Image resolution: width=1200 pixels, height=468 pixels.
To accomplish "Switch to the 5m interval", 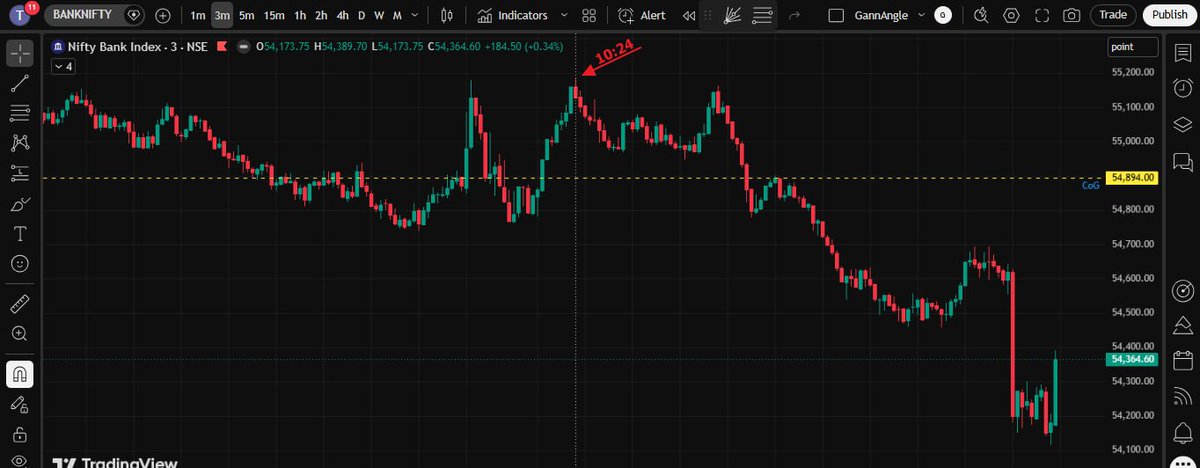I will point(246,15).
